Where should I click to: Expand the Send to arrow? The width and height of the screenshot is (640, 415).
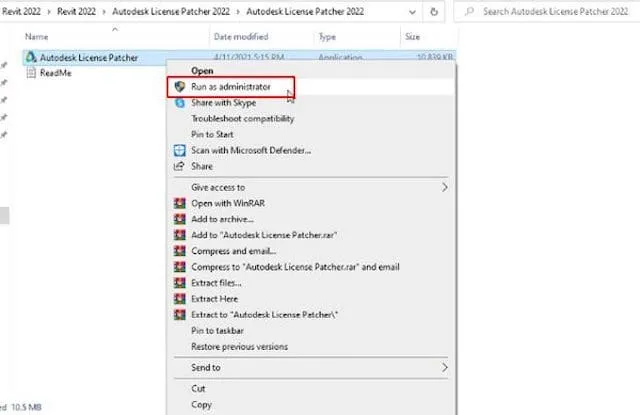[444, 368]
